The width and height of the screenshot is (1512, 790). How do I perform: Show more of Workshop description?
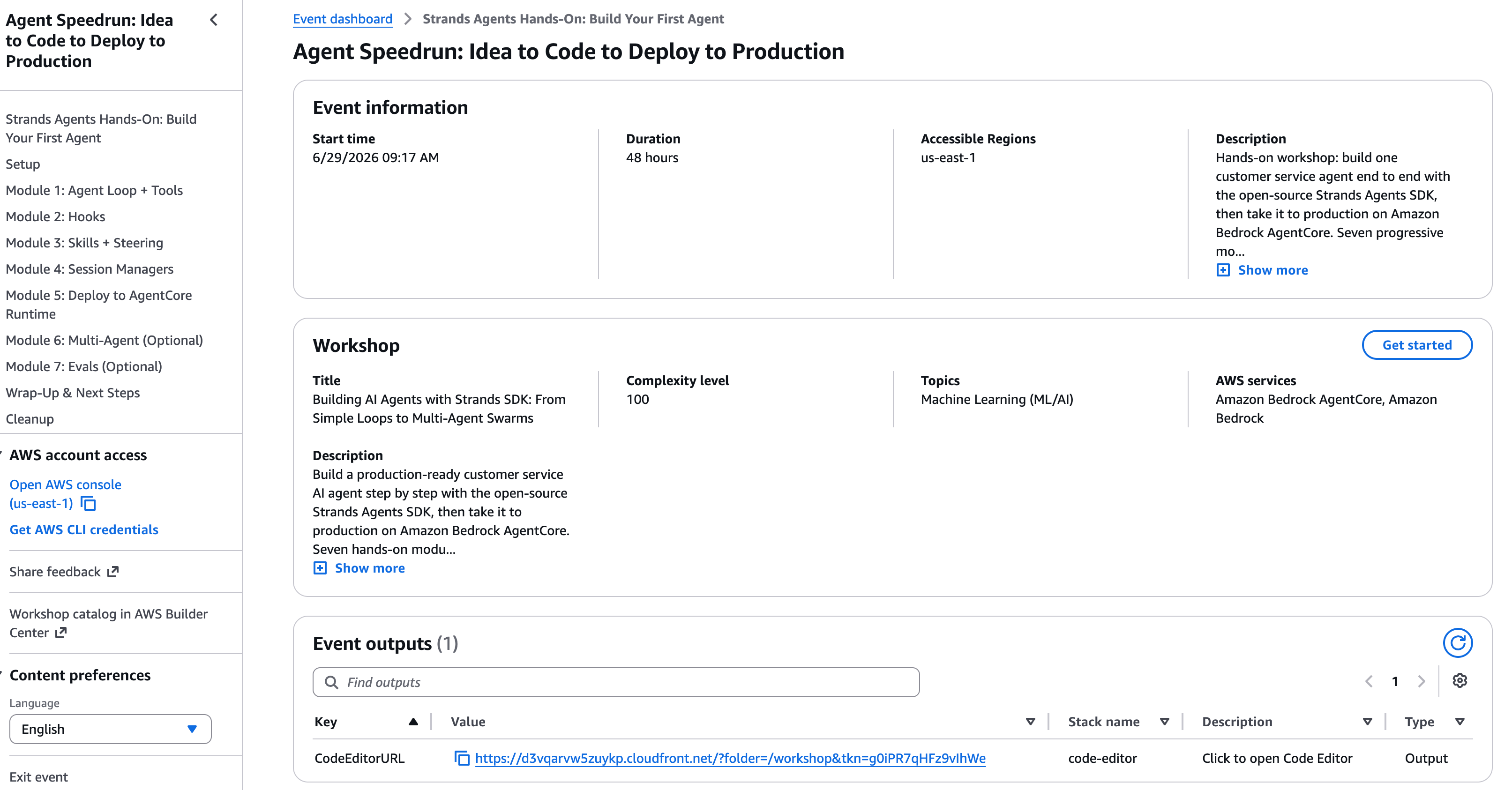tap(370, 568)
